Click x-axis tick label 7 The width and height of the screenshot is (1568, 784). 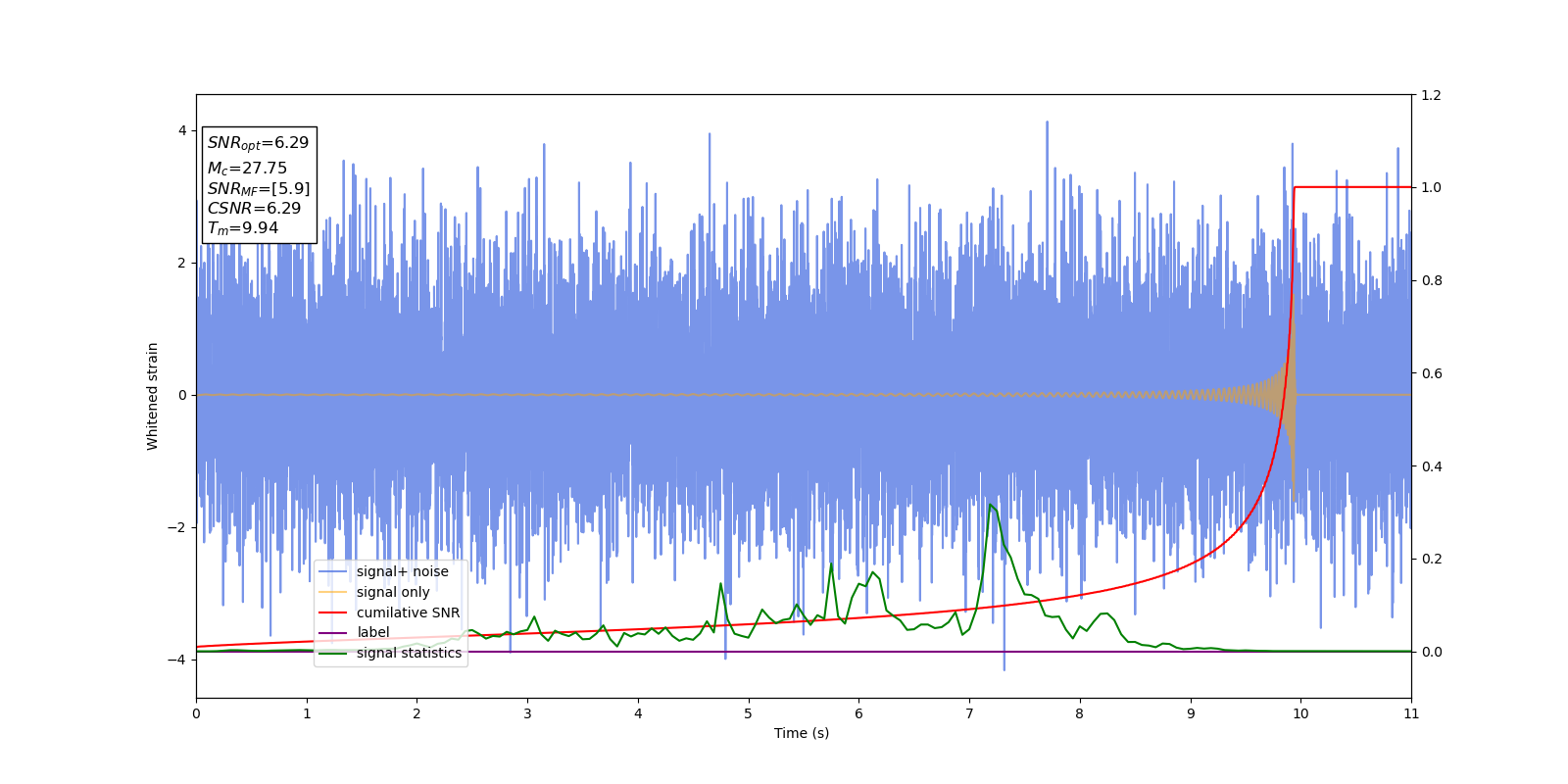tap(969, 713)
